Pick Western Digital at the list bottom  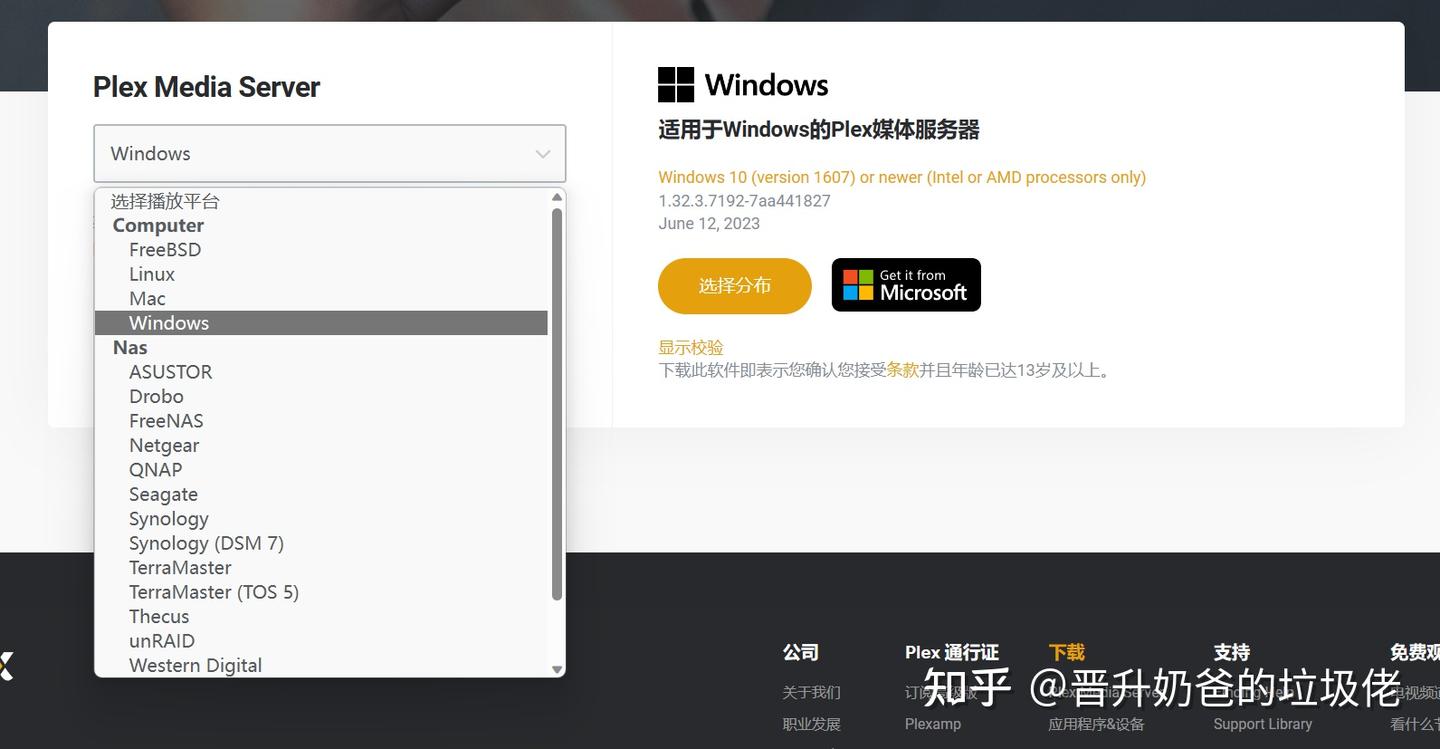195,665
